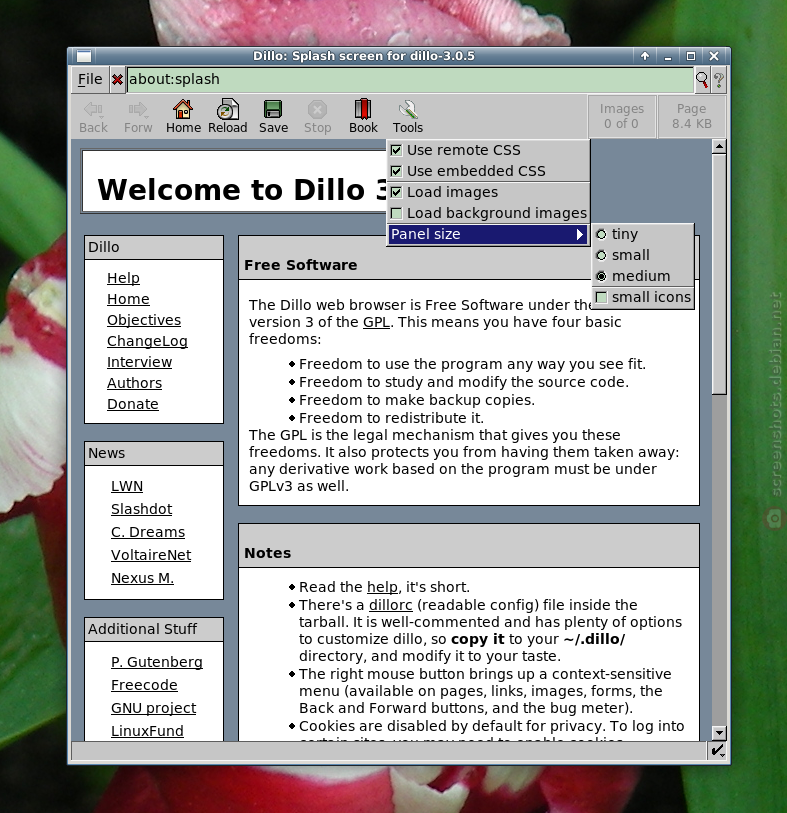This screenshot has width=787, height=813.
Task: Select the medium panel size
Action: coord(643,276)
